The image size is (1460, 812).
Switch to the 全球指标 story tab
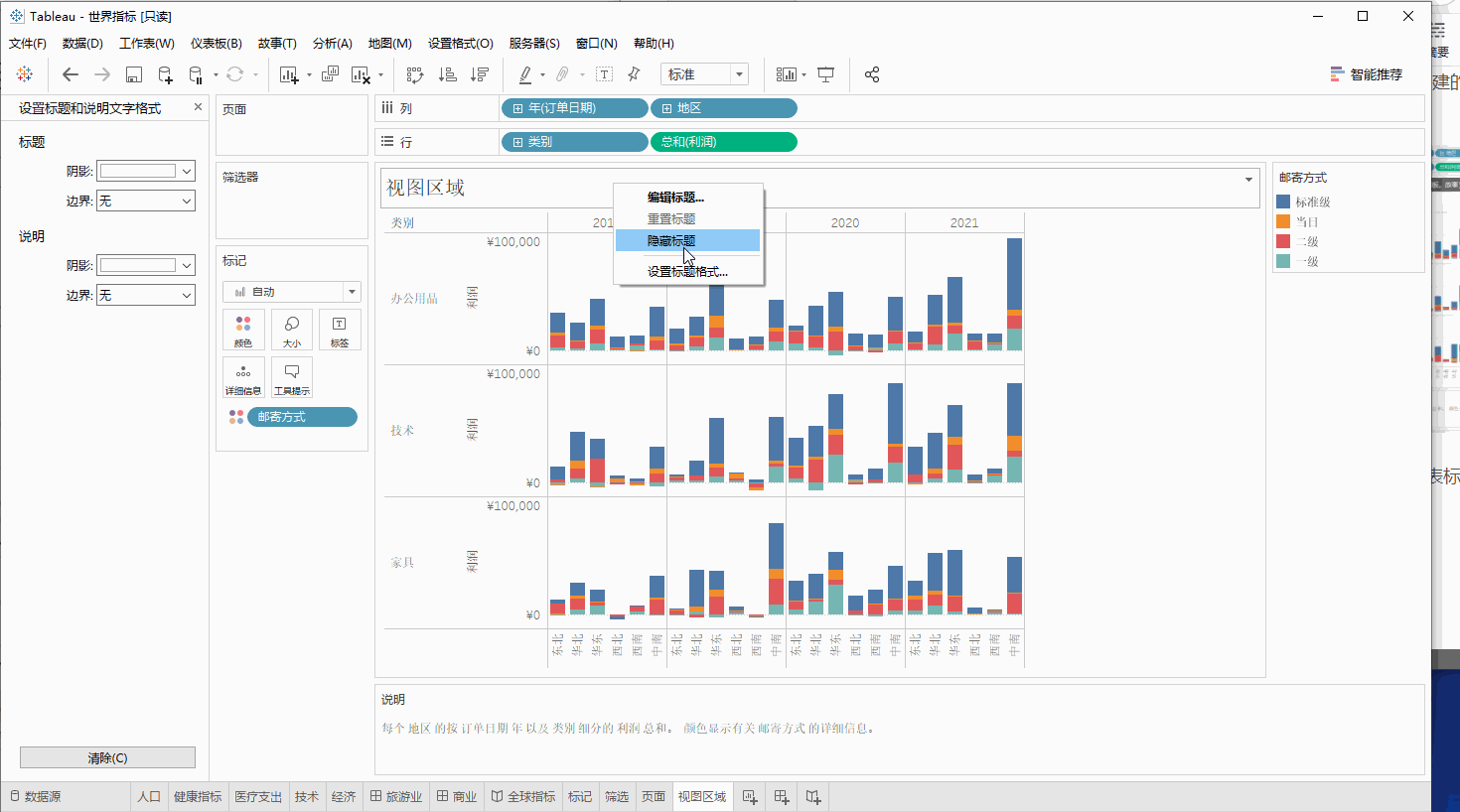point(523,797)
